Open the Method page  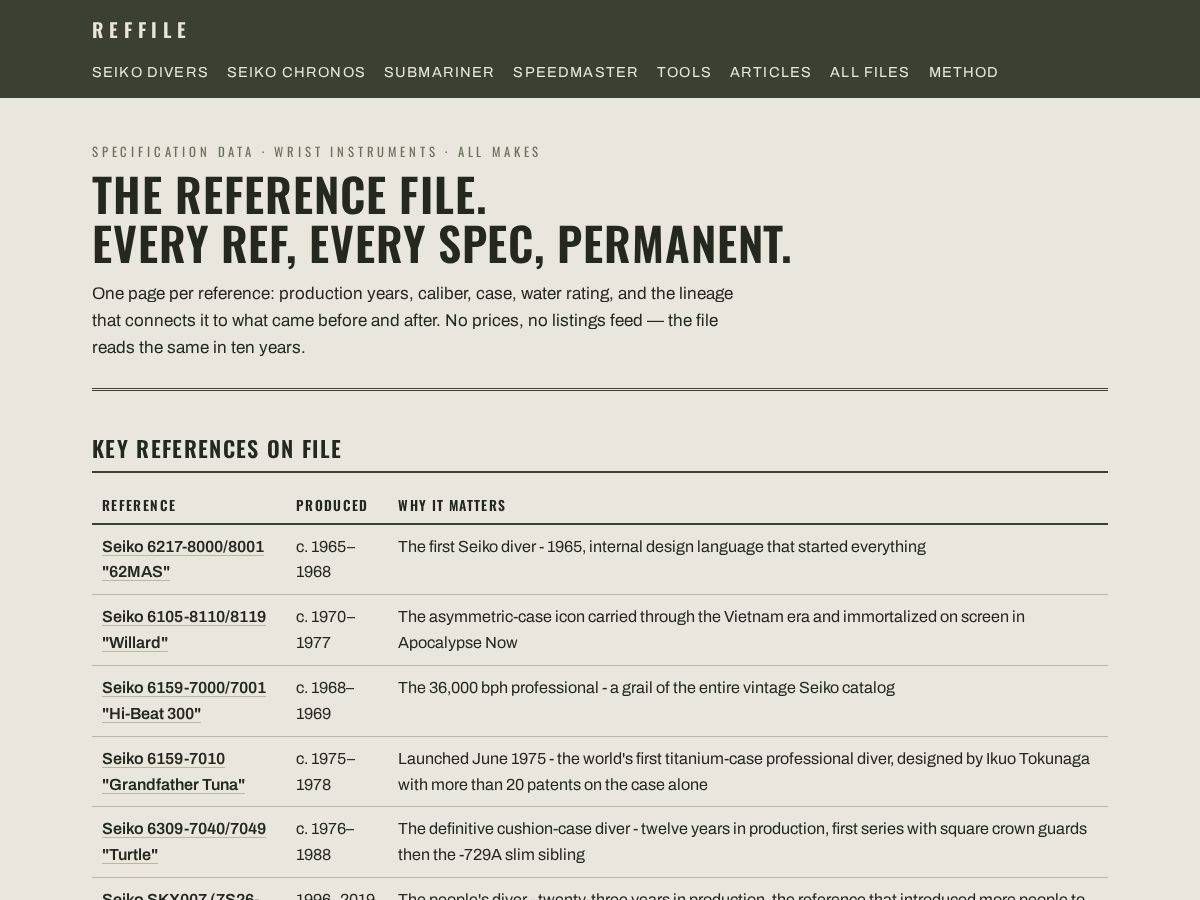pyautogui.click(x=963, y=72)
